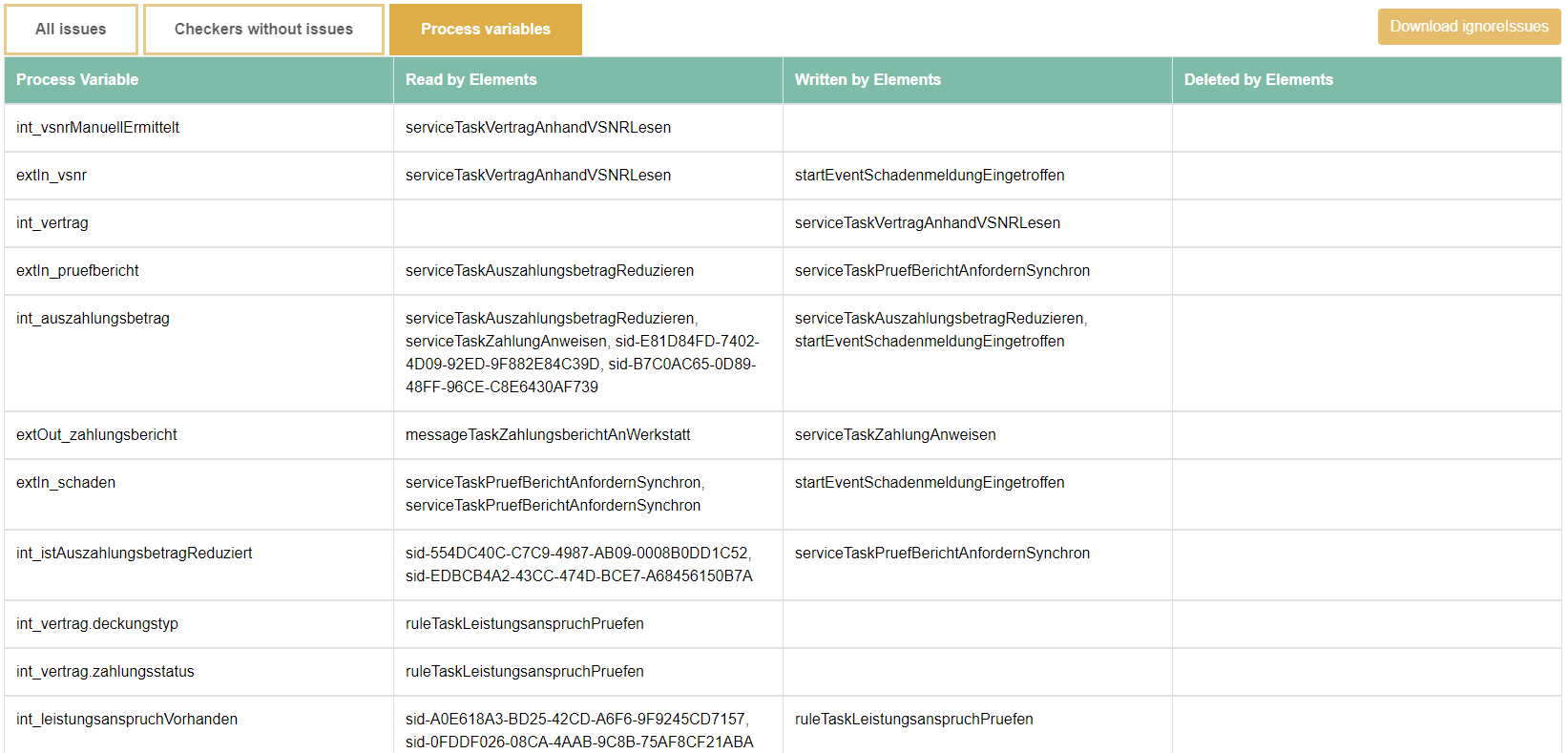1568x753 pixels.
Task: Click the Deleted by Elements column header
Action: pyautogui.click(x=1367, y=80)
